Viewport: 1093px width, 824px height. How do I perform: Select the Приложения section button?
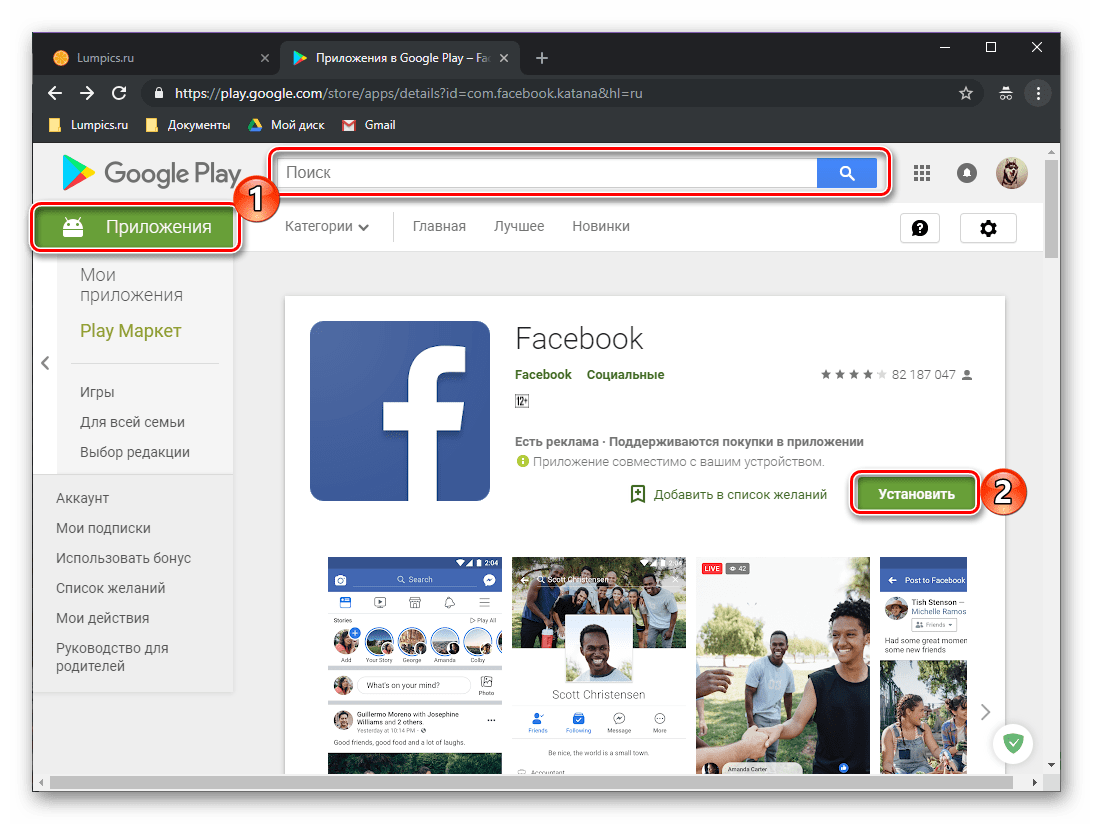click(136, 227)
